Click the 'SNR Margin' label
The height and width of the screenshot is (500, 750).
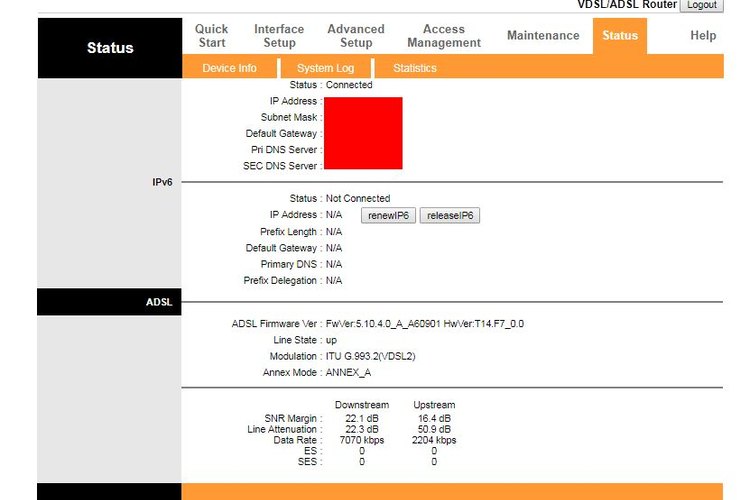[x=290, y=418]
